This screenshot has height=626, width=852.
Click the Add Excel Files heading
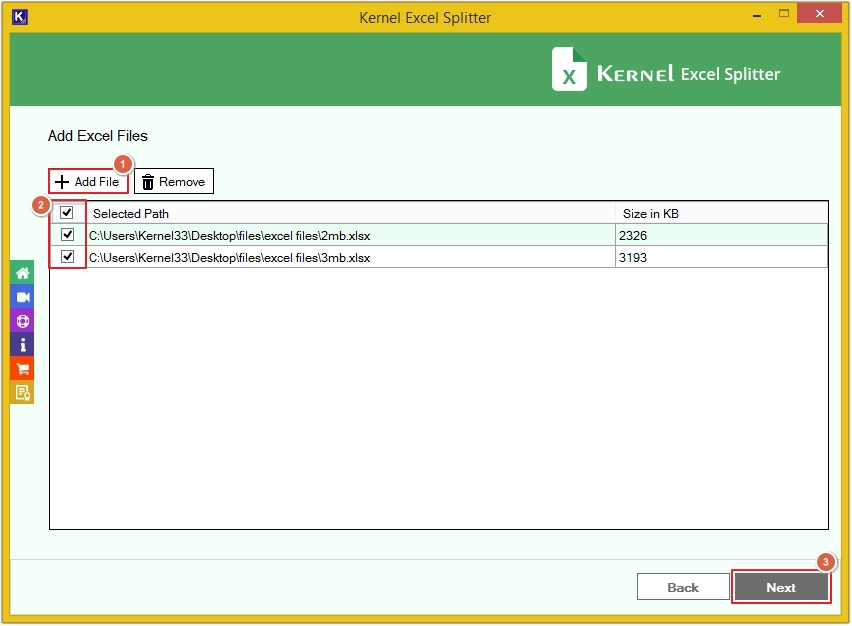(98, 136)
